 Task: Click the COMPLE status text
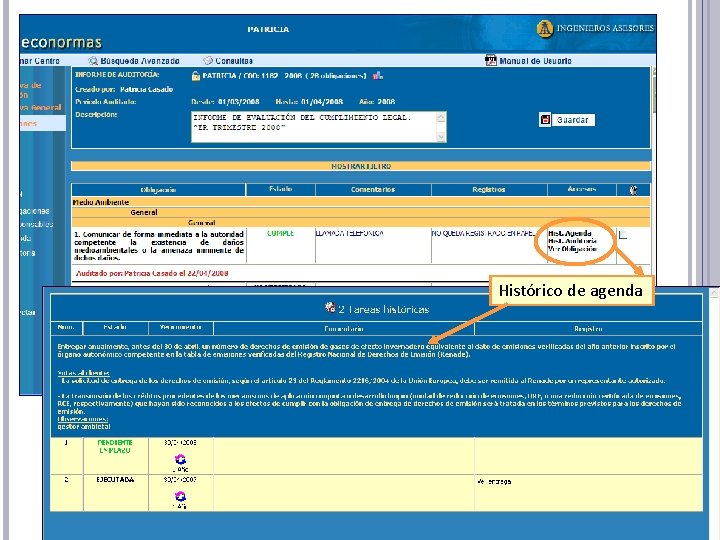click(281, 233)
